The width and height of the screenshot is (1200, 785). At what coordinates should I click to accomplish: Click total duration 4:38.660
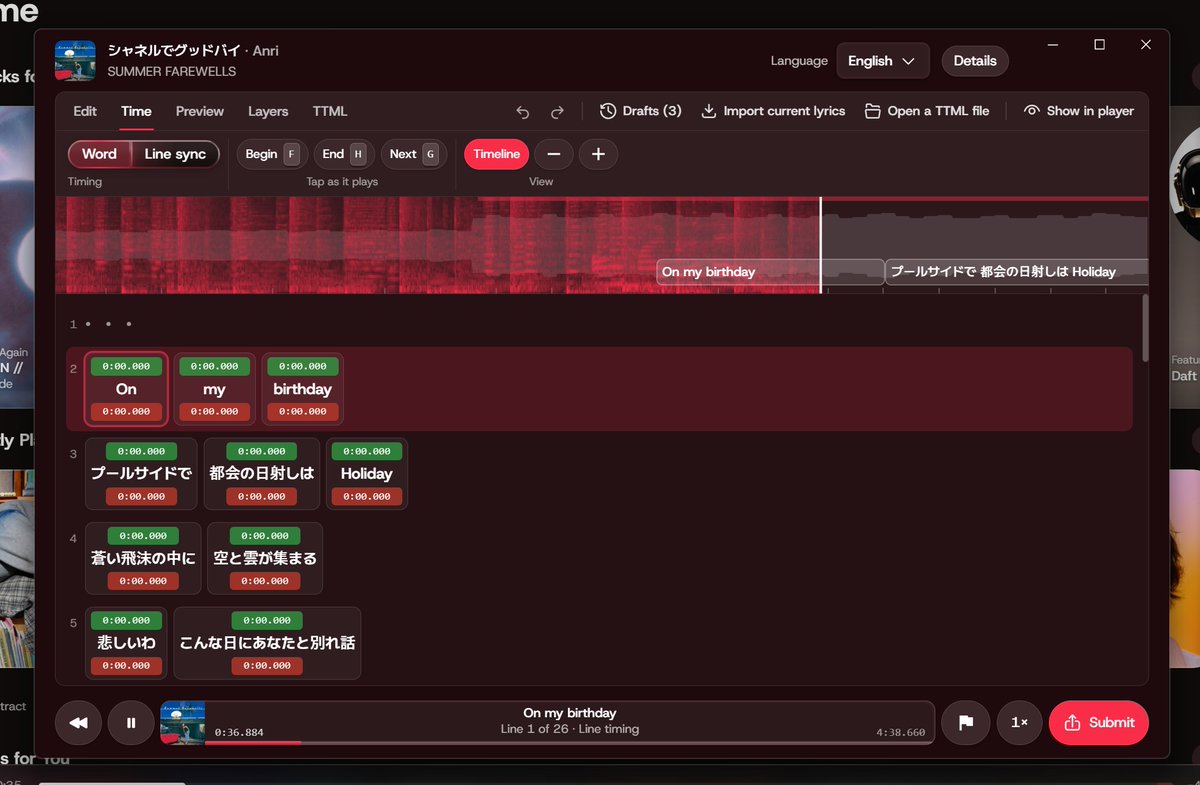coord(900,732)
